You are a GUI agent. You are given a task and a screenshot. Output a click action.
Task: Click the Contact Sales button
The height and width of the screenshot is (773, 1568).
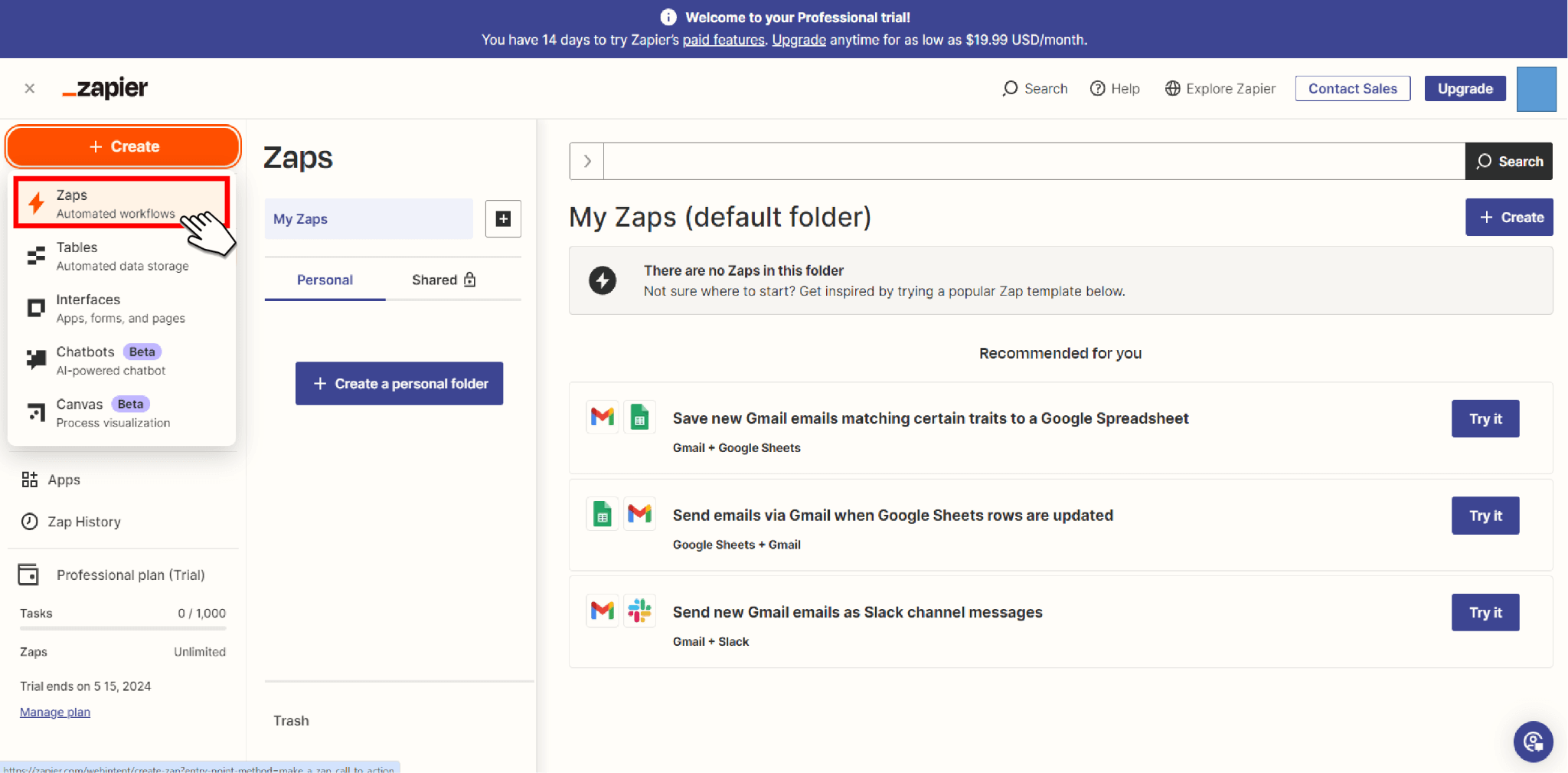pos(1353,89)
